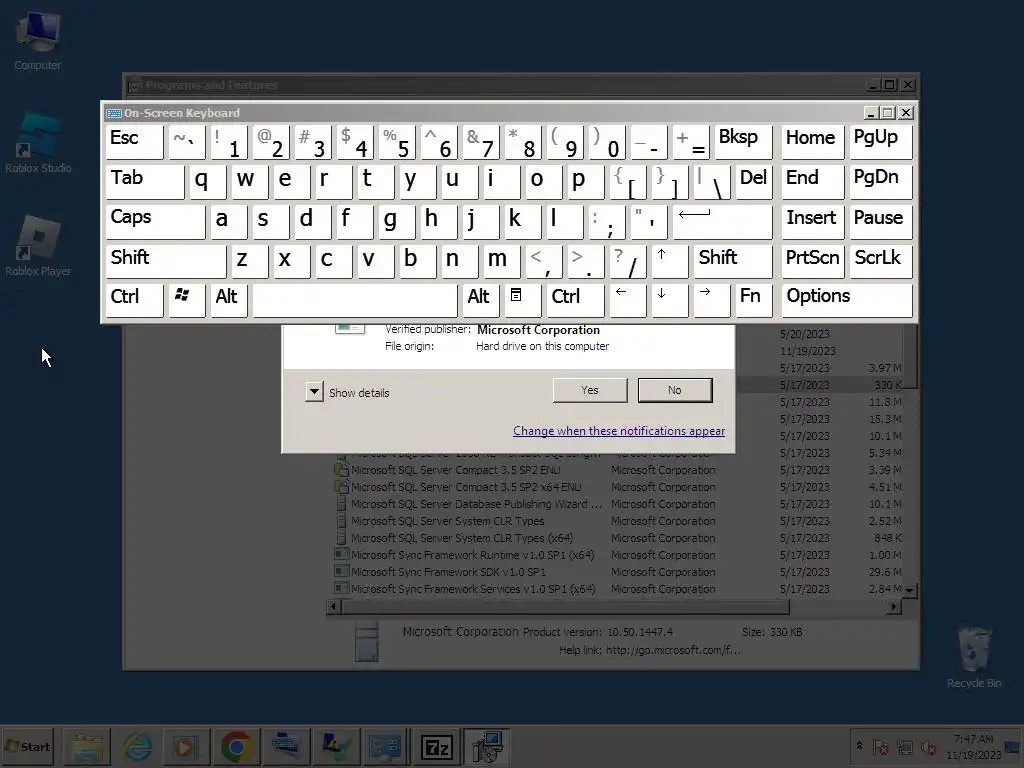Tap the Tab key on the On-Screen Keyboard
Viewport: 1024px width, 768px height.
click(x=145, y=182)
